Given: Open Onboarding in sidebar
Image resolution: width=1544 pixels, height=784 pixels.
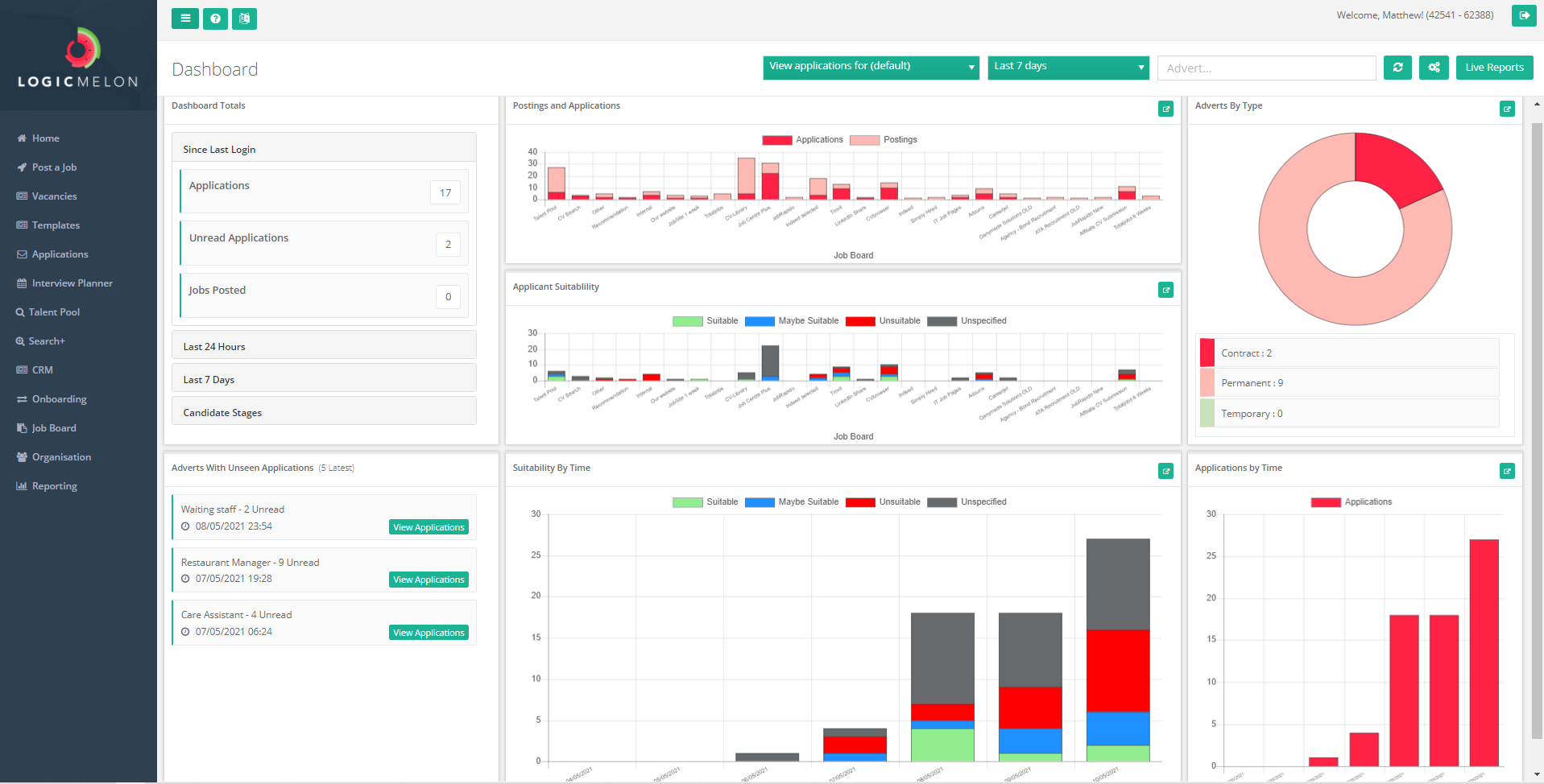Looking at the screenshot, I should (52, 399).
